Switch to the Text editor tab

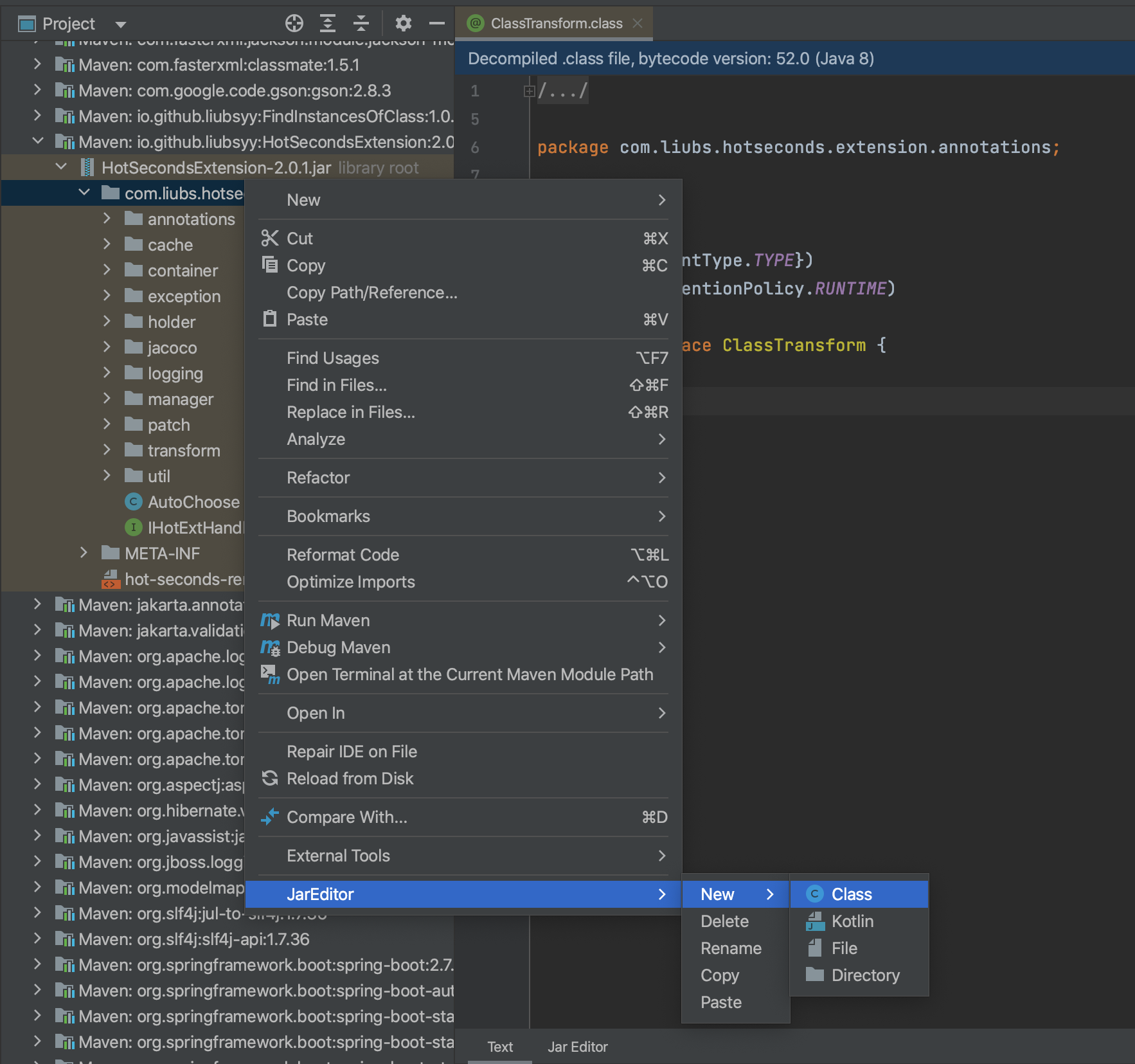pos(500,1047)
